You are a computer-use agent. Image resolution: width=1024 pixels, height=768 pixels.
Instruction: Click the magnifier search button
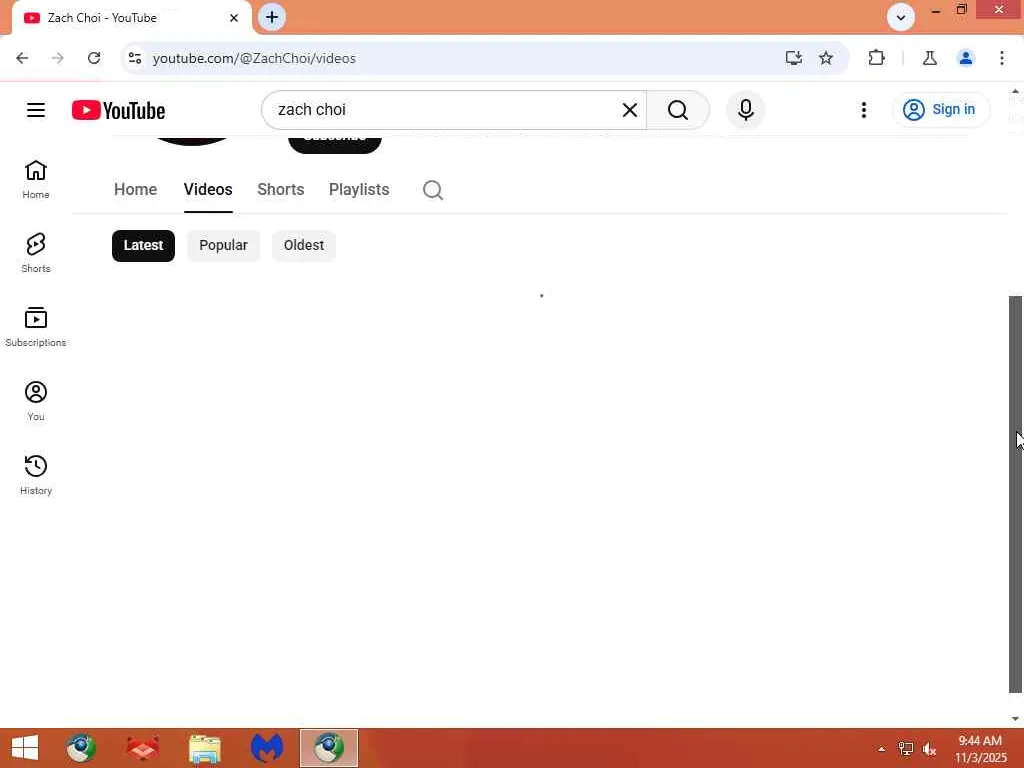point(678,110)
